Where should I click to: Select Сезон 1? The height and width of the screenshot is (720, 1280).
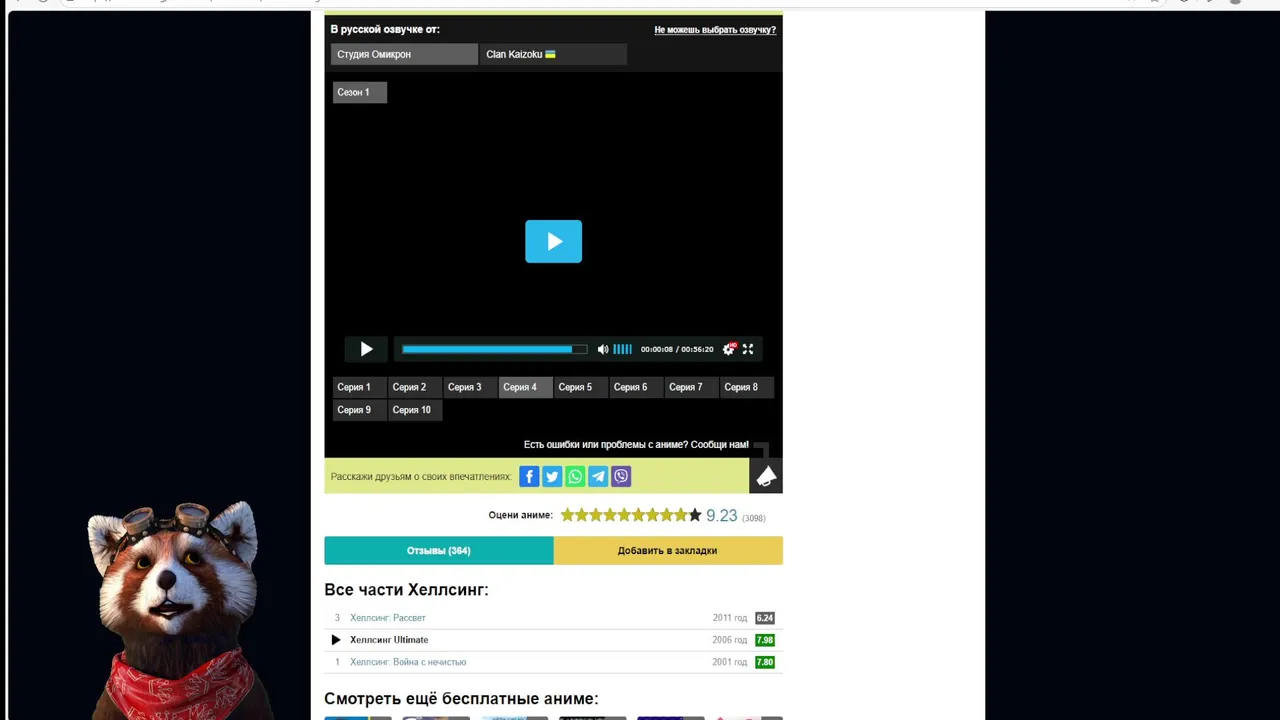click(359, 92)
